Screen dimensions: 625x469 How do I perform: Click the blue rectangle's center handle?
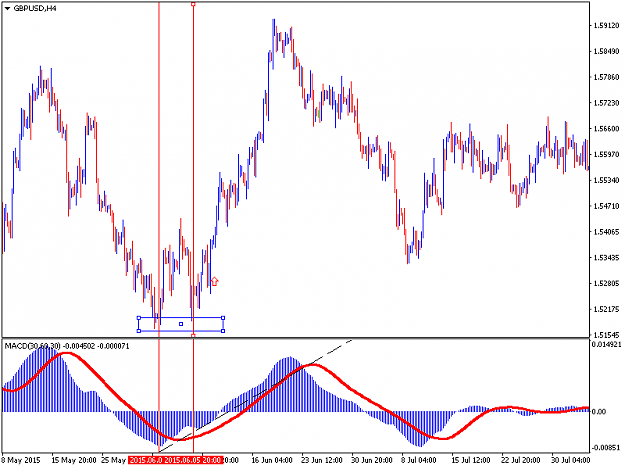pyautogui.click(x=181, y=324)
